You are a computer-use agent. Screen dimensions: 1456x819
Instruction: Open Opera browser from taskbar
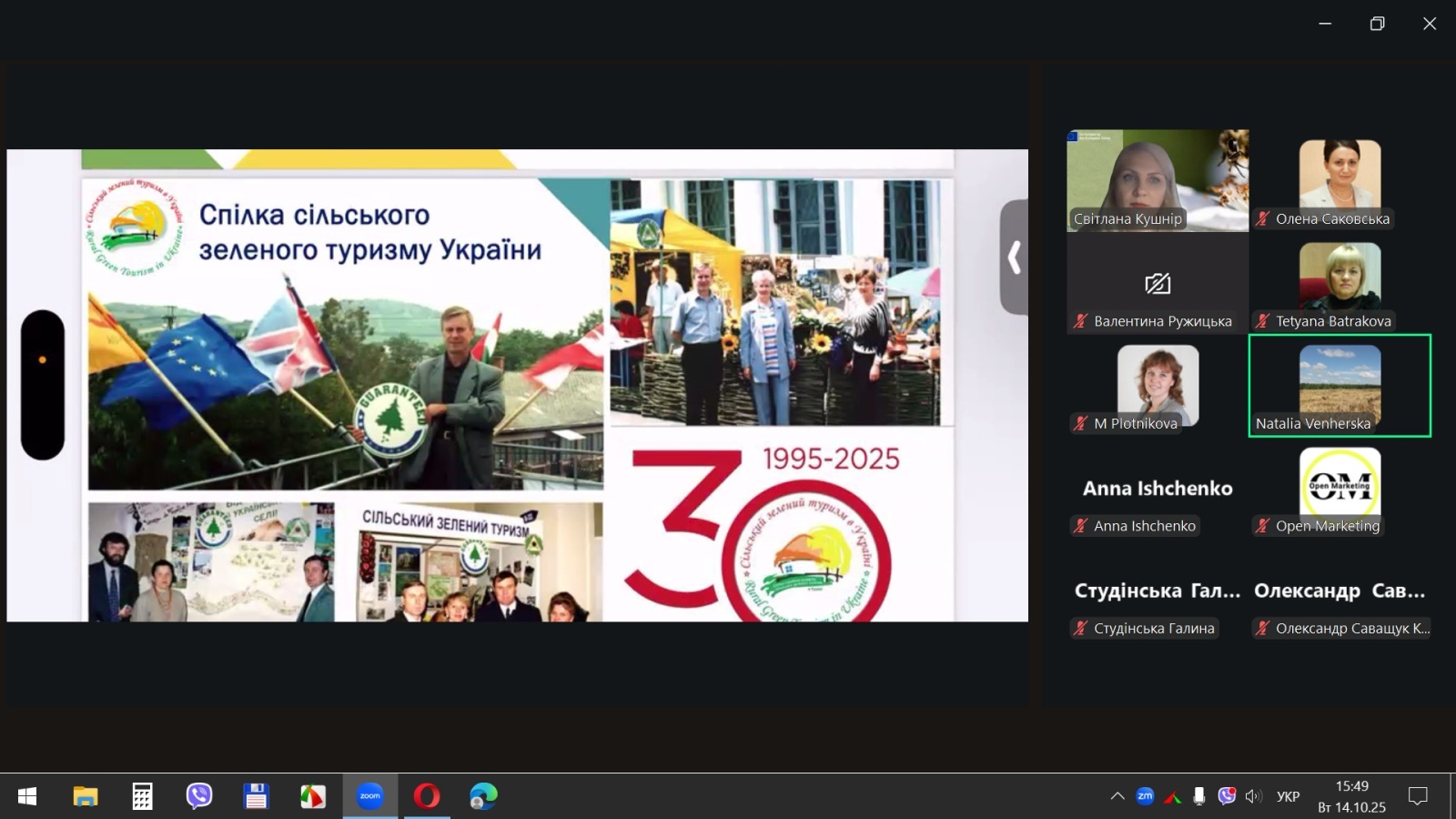click(426, 796)
